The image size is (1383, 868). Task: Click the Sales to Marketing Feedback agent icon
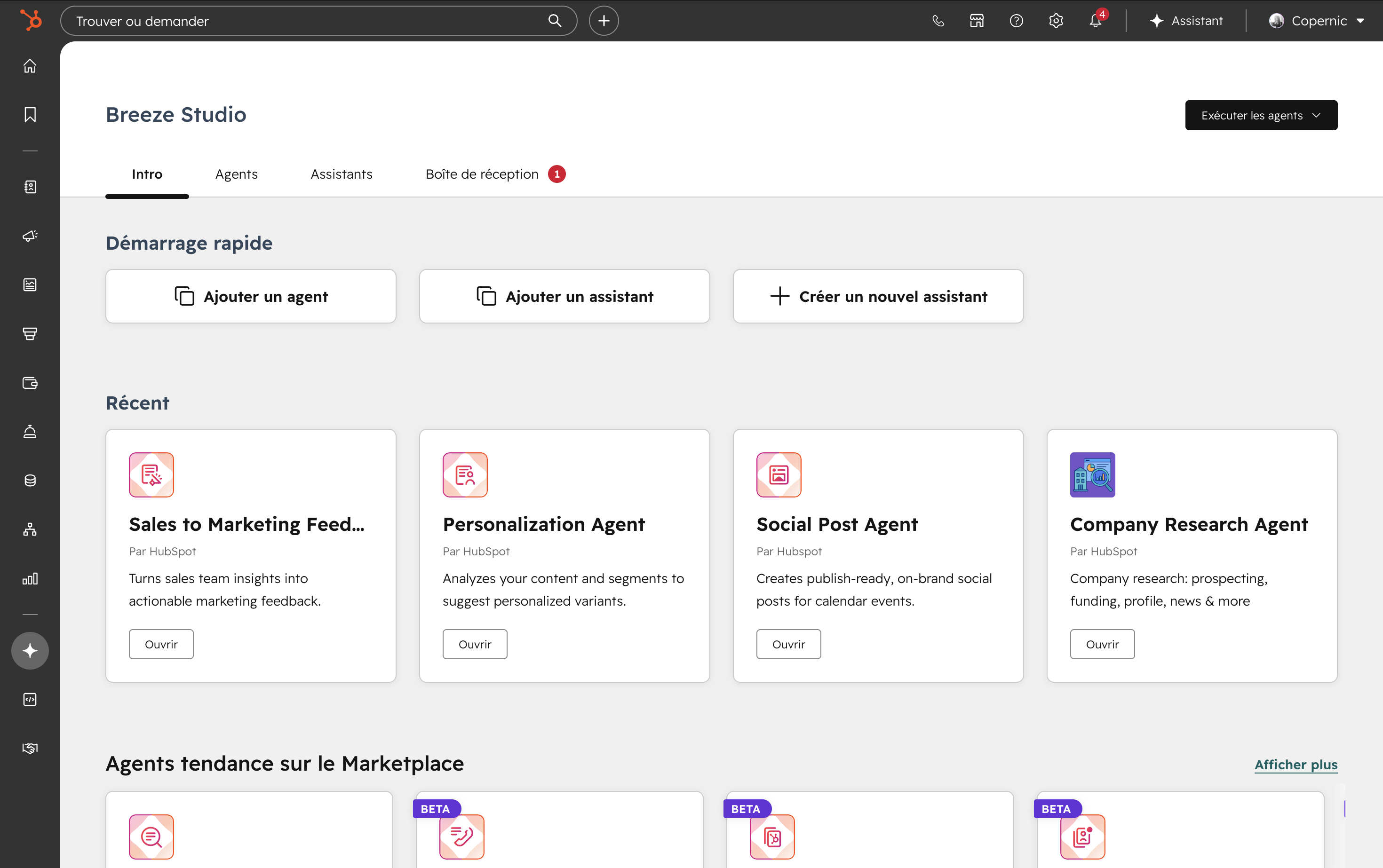pos(151,475)
